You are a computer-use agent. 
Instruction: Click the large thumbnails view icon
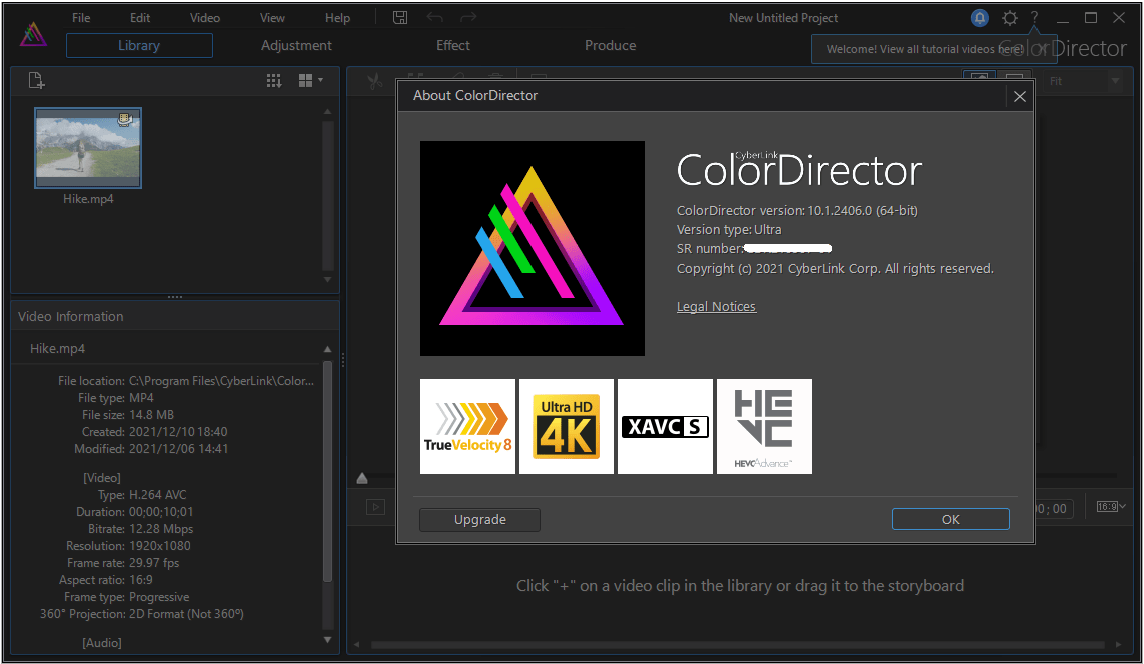pos(306,80)
